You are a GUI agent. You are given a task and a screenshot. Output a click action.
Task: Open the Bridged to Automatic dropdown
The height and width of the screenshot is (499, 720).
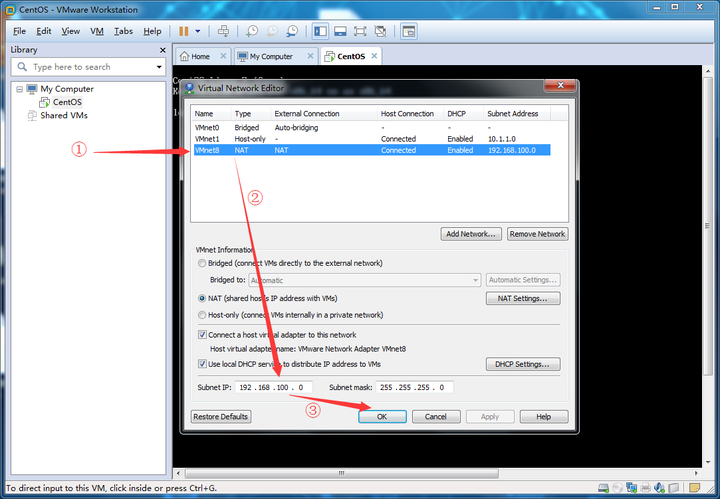click(365, 280)
